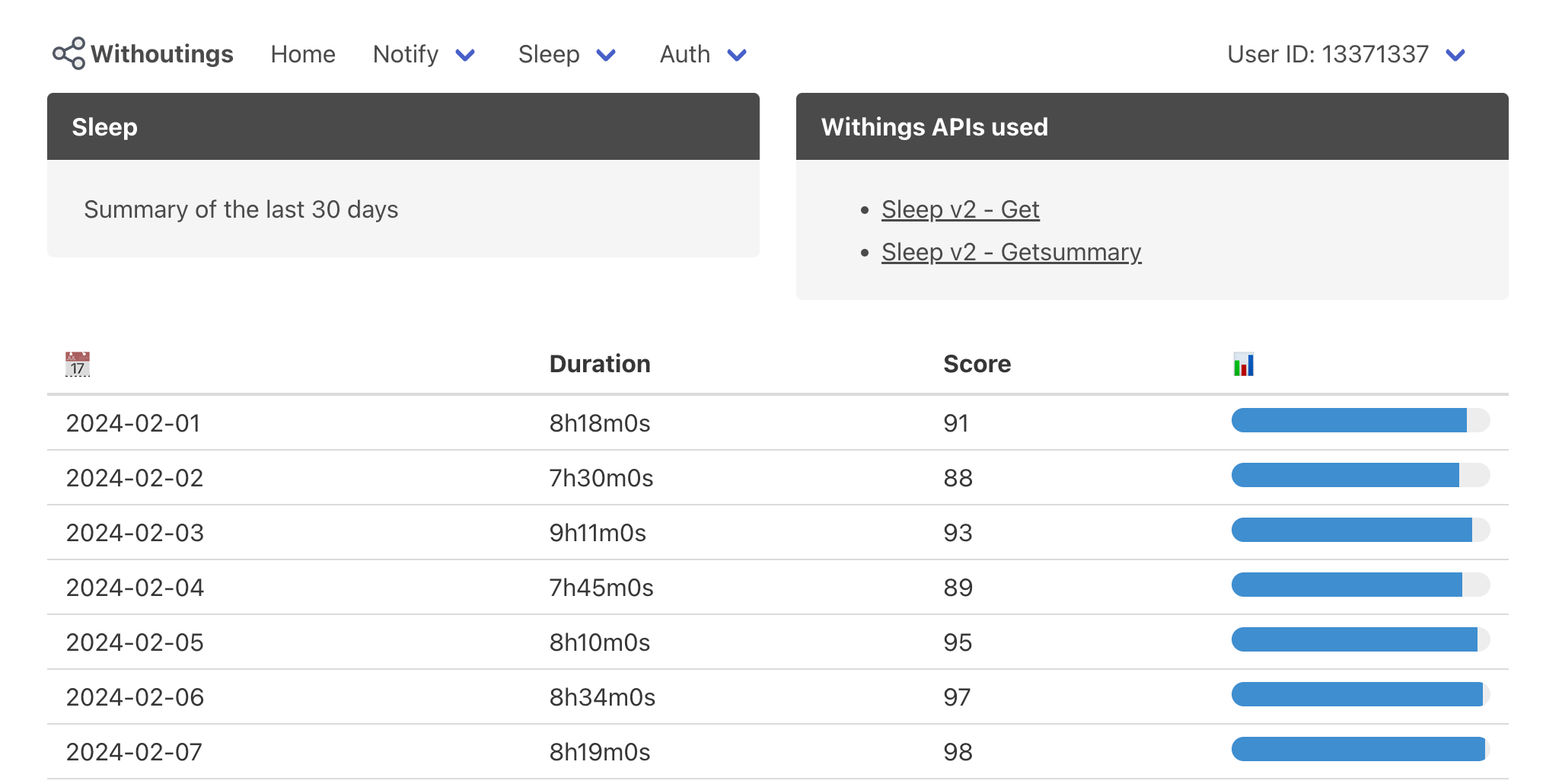This screenshot has height=784, width=1562.
Task: Click the score bar for 2024-02-01
Action: tap(1360, 421)
